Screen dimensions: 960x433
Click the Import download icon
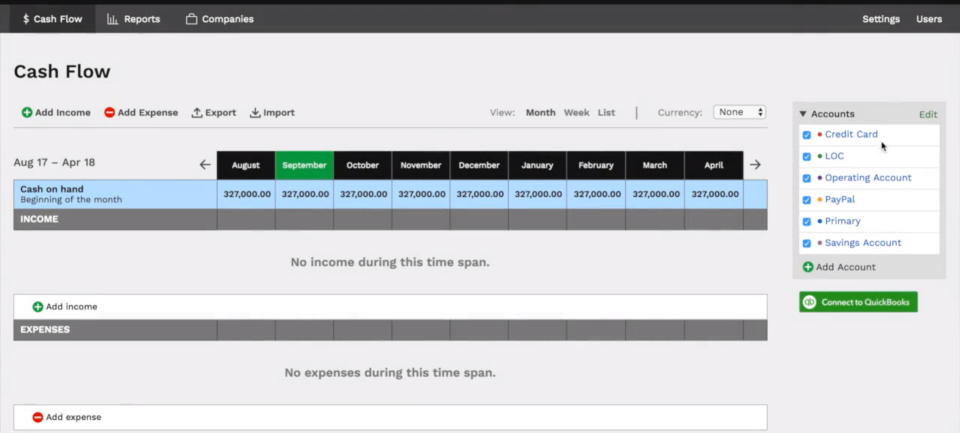255,113
